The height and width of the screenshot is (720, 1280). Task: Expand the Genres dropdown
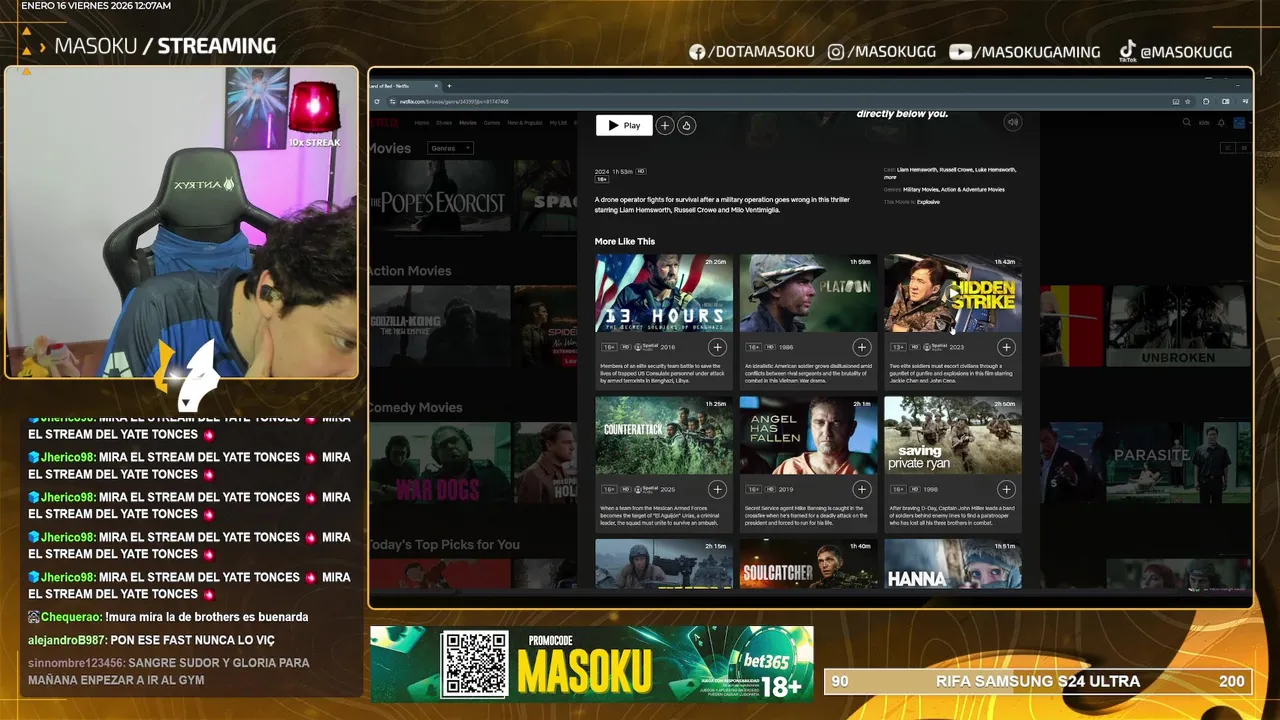[450, 148]
